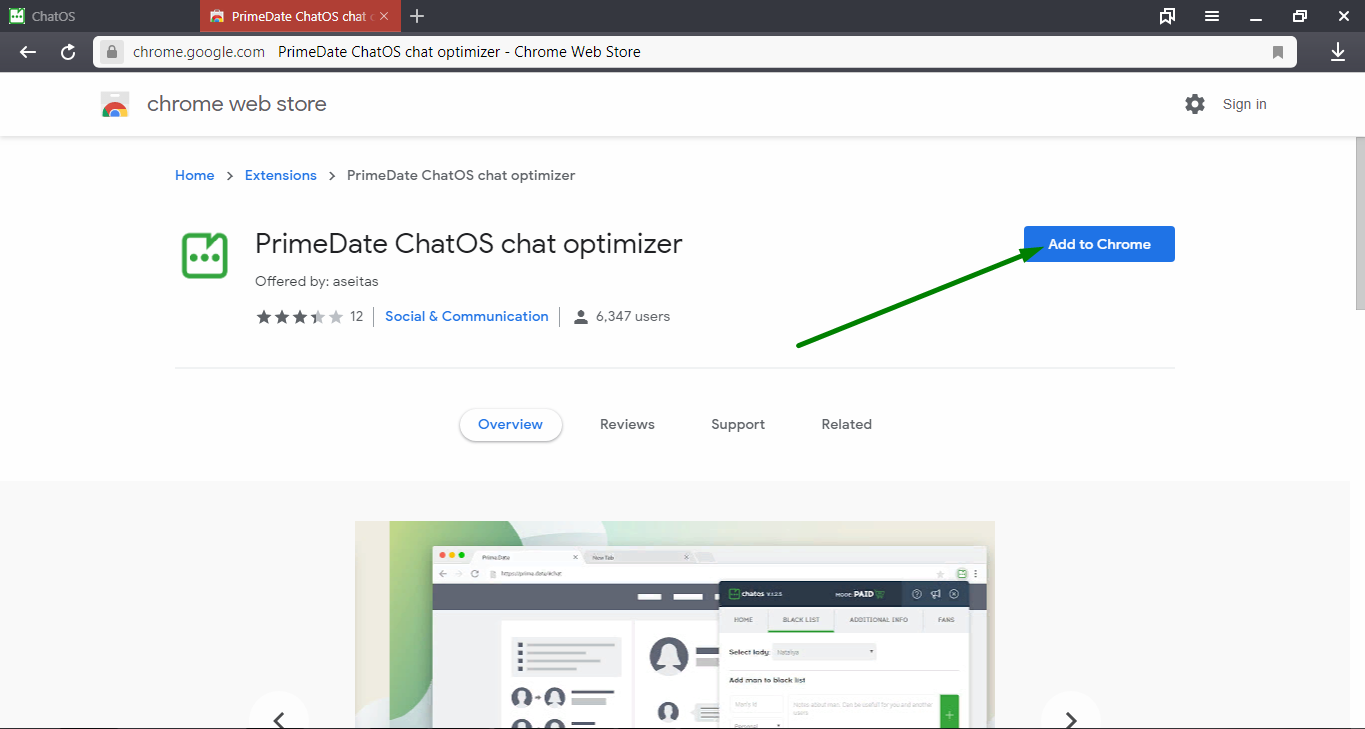Select the Overview tab
Screen dimensions: 1365x729
click(x=510, y=424)
